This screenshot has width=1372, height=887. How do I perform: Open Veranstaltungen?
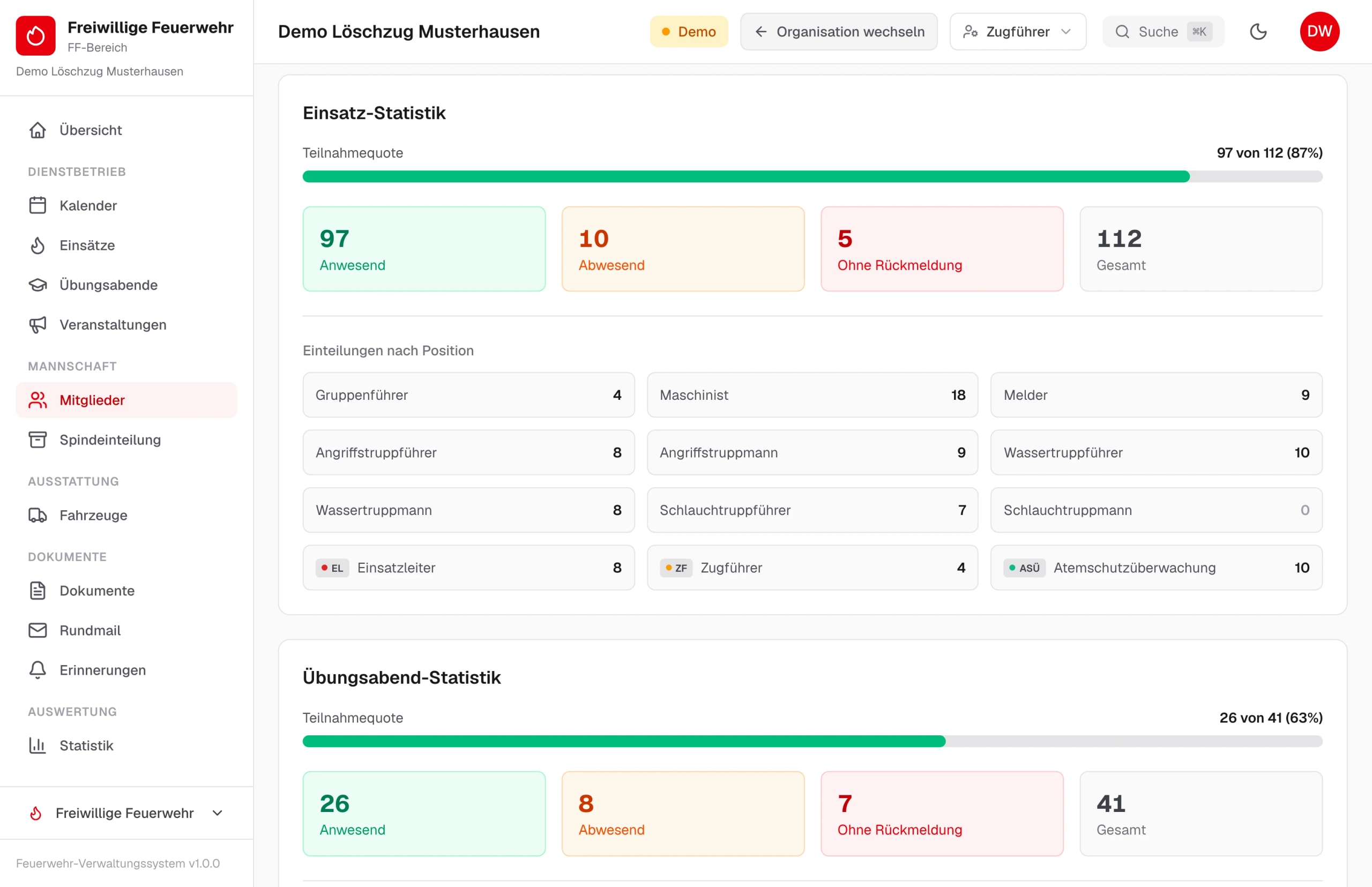[x=126, y=325]
